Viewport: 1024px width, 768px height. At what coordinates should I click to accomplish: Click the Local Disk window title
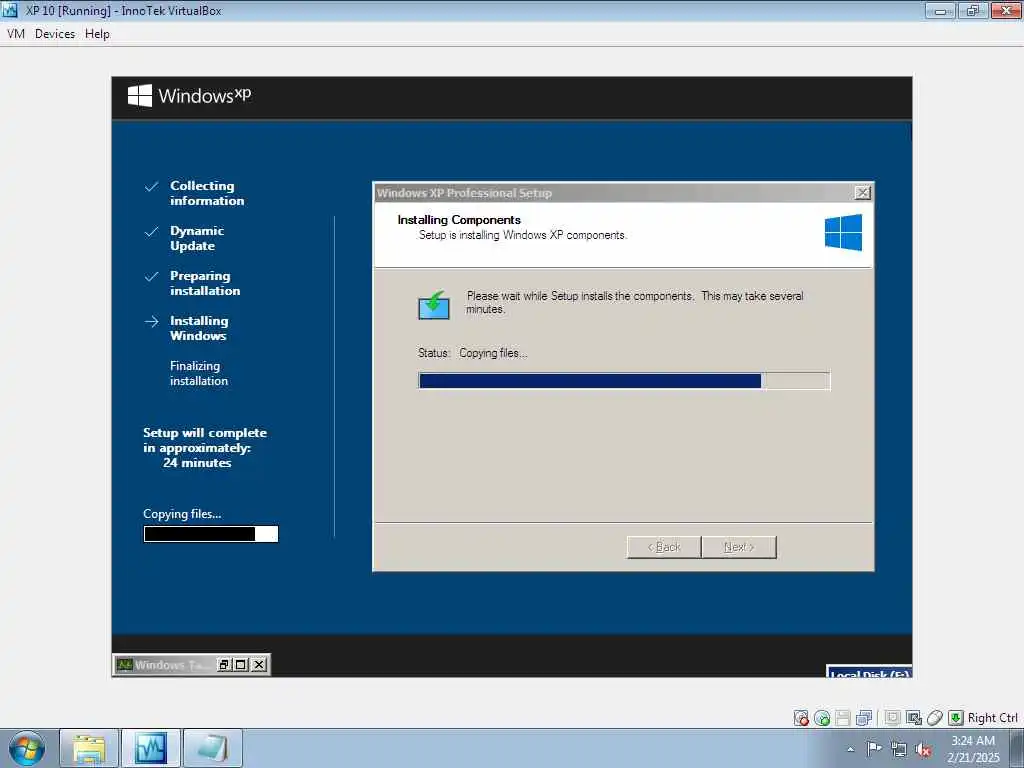point(869,673)
